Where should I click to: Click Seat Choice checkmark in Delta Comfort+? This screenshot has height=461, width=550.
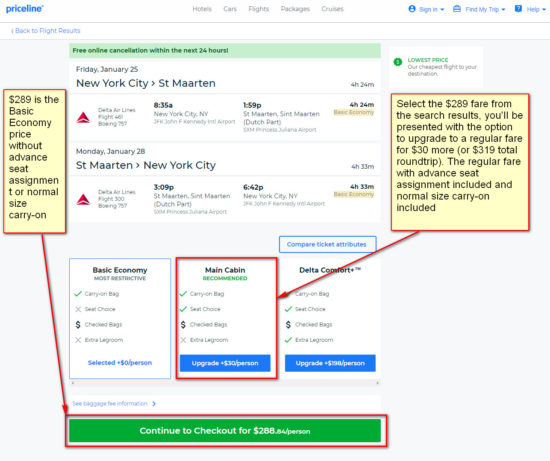[288, 309]
